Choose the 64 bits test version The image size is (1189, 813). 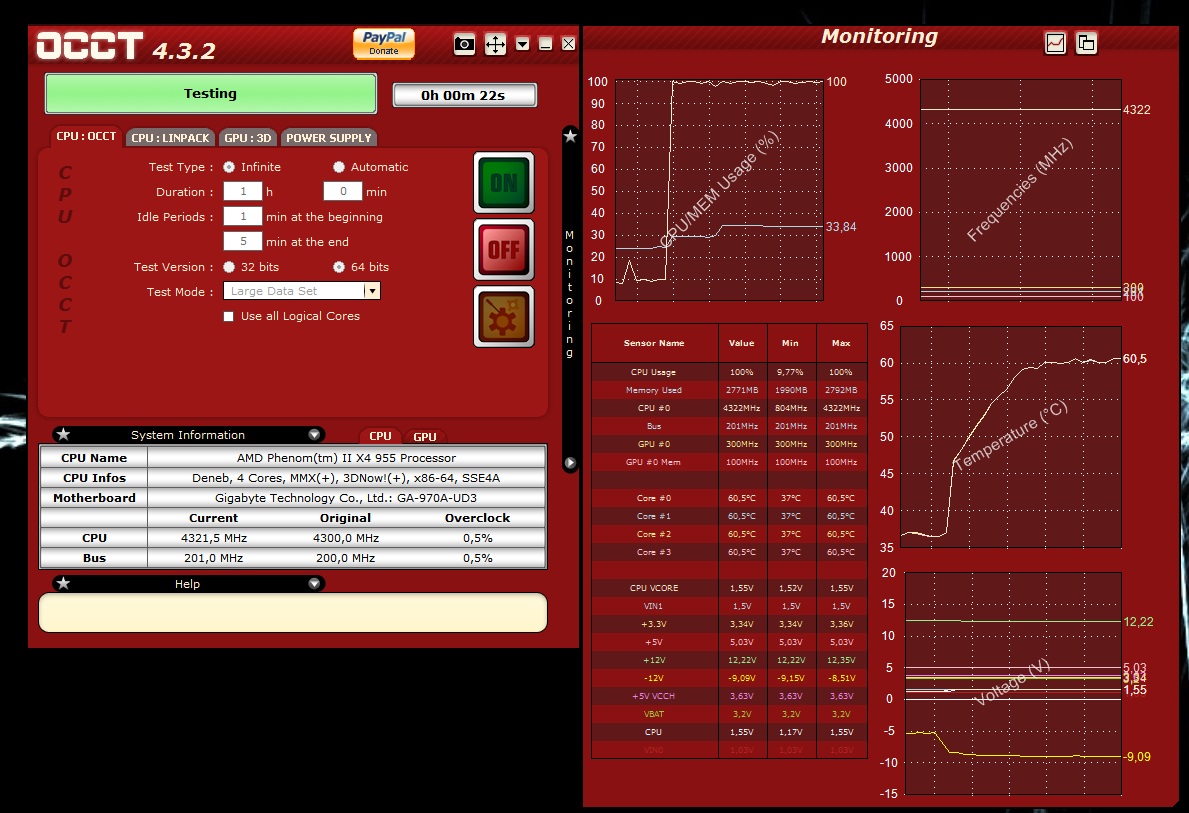click(339, 267)
